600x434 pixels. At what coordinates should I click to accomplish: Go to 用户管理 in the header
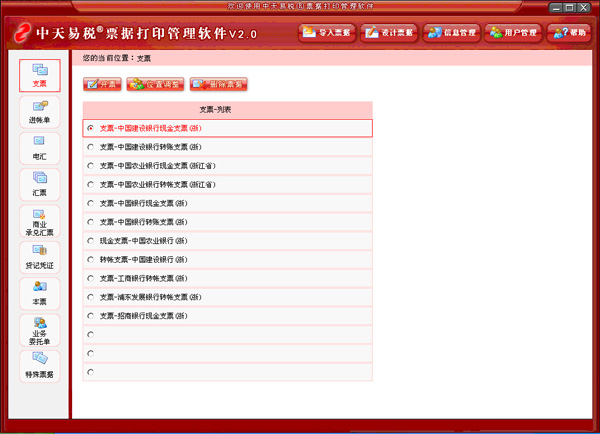[514, 33]
